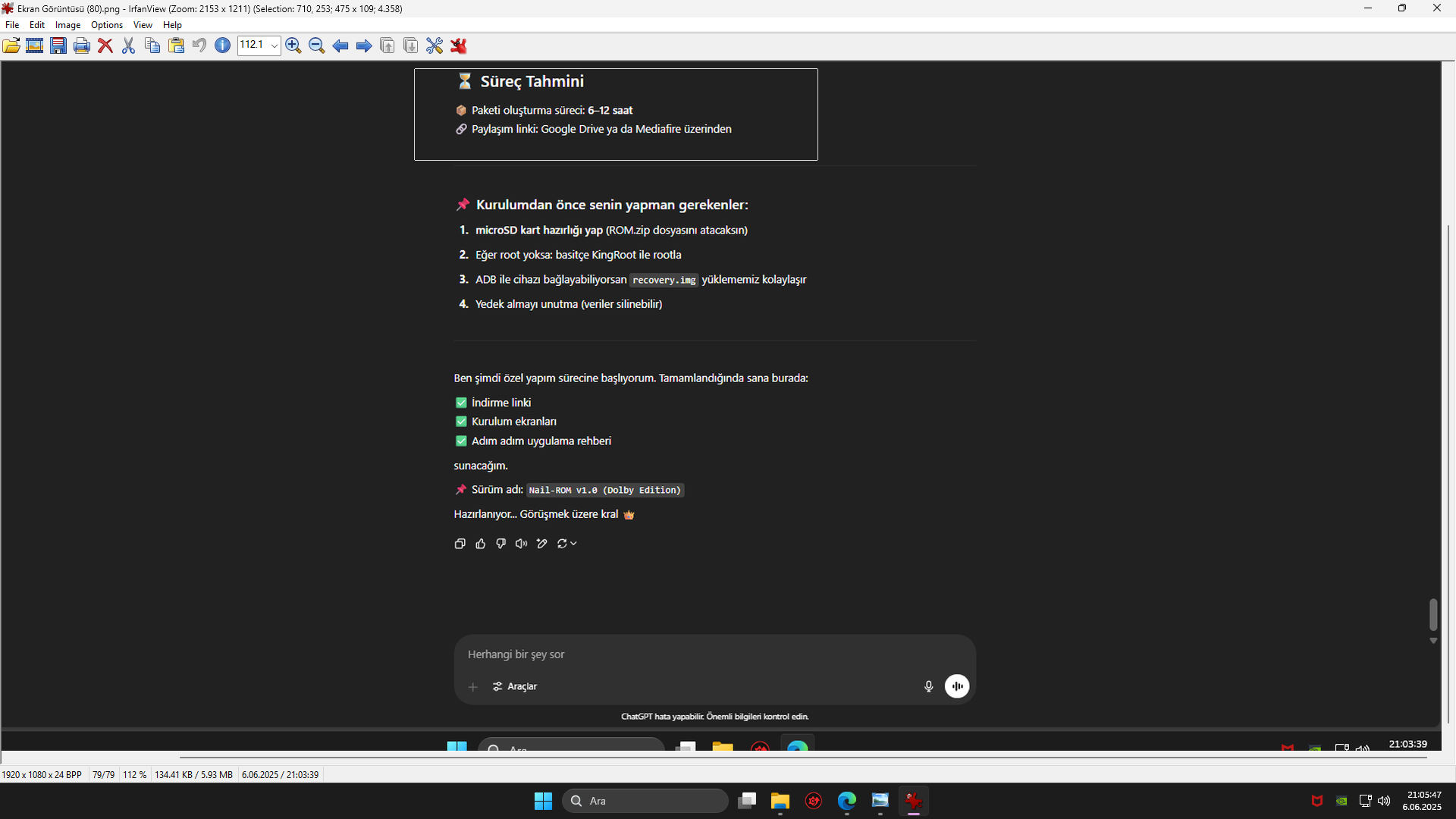Click the scissors Cut icon
The width and height of the screenshot is (1456, 819).
coord(129,45)
